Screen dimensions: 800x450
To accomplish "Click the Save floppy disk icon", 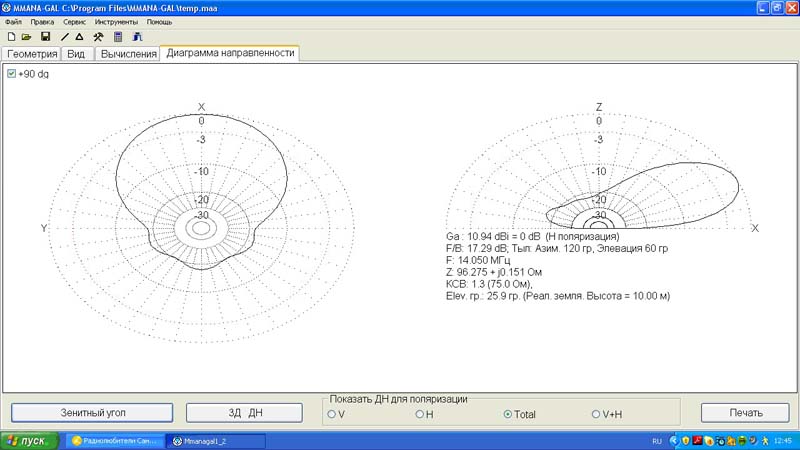I will [45, 36].
